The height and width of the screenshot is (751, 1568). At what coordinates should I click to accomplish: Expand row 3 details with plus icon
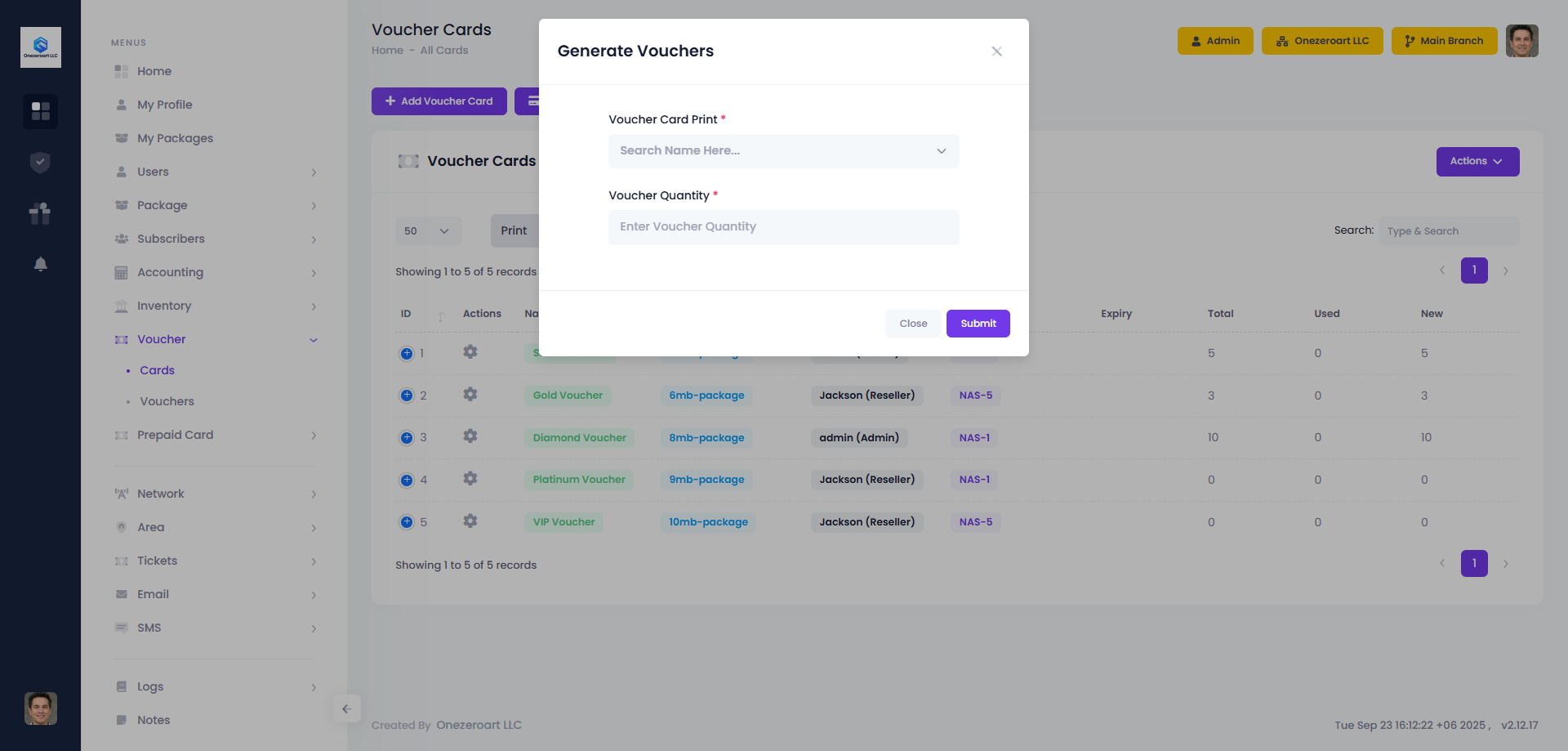[407, 437]
